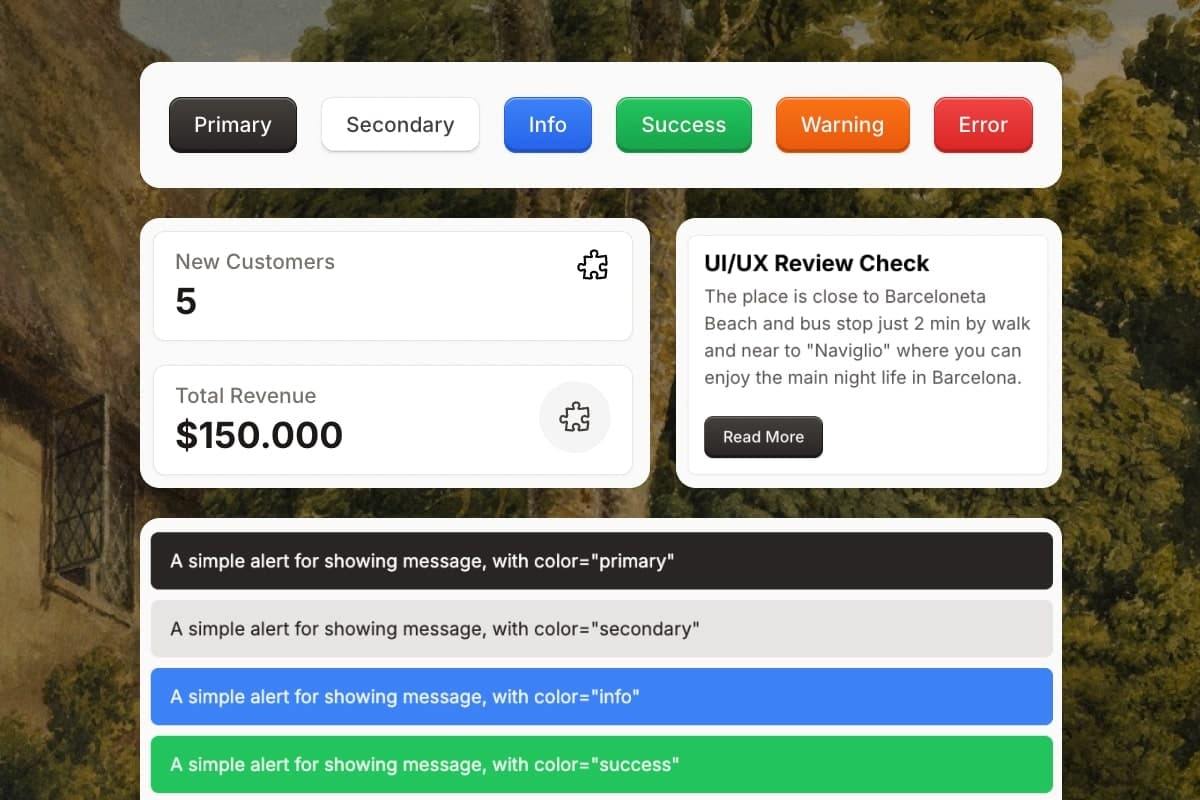
Task: Click the blue Info button
Action: tap(547, 125)
